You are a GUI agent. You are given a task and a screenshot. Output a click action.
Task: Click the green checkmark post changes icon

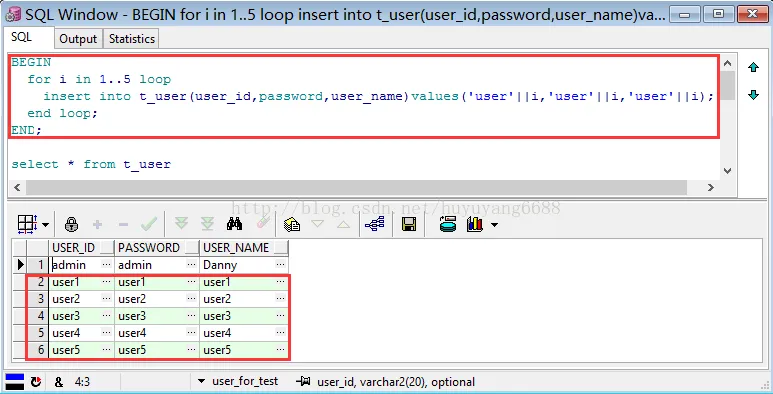(148, 225)
